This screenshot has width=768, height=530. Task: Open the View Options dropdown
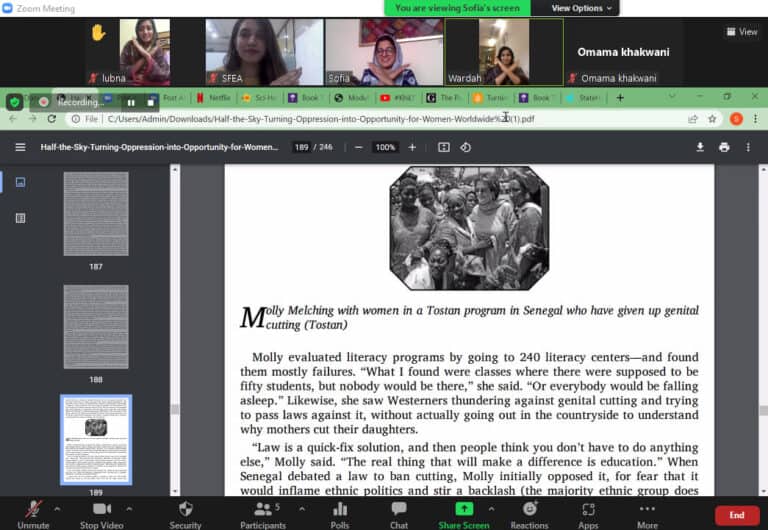[x=582, y=8]
